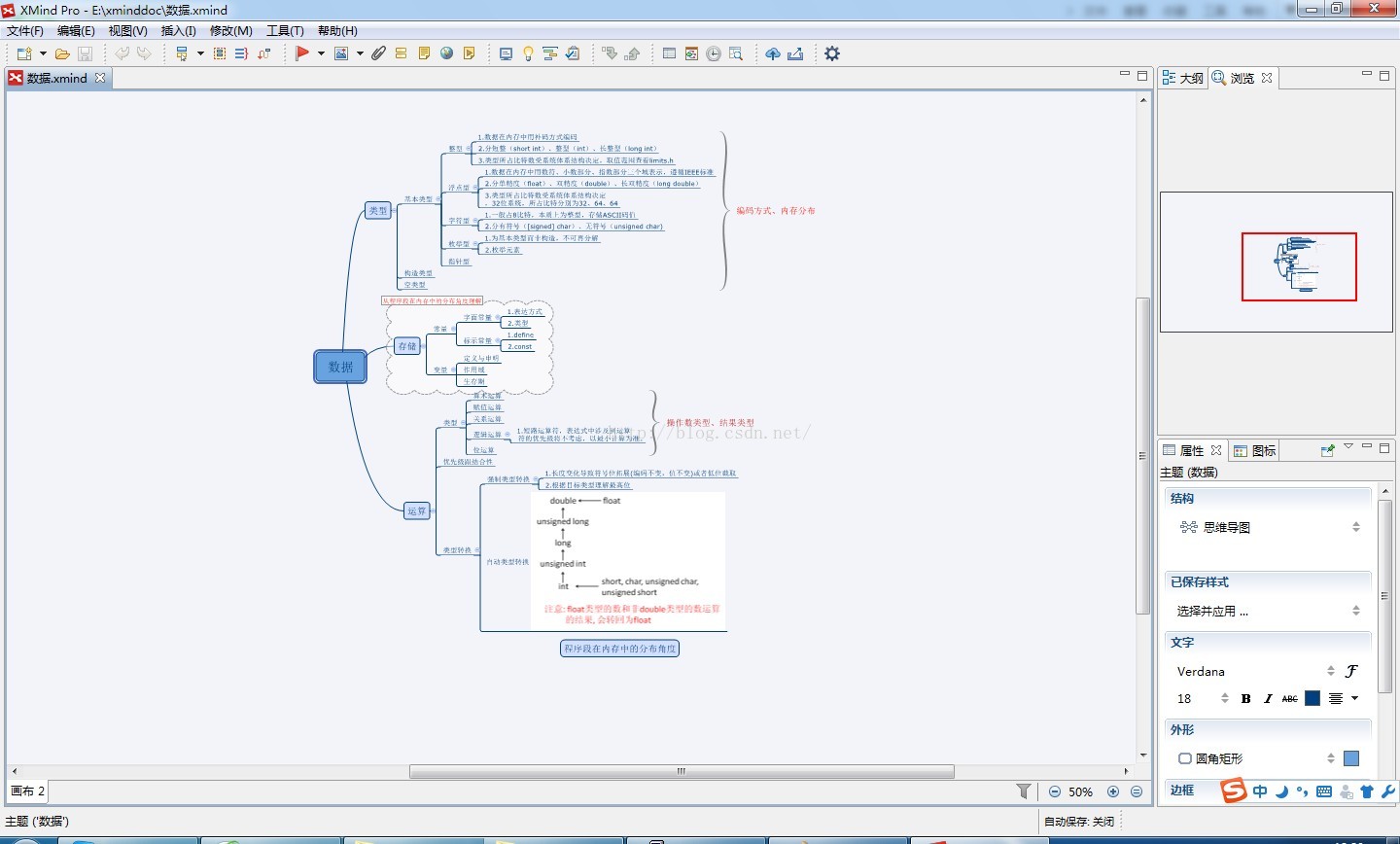Expand the marker flag dropdown arrow
Viewport: 1400px width, 844px height.
click(321, 53)
